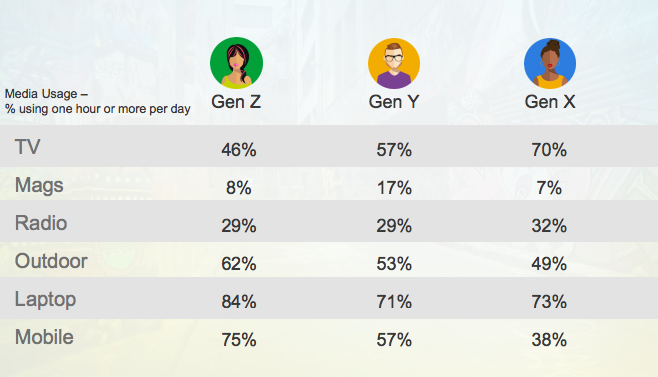Click the Laptop row label

(45, 300)
